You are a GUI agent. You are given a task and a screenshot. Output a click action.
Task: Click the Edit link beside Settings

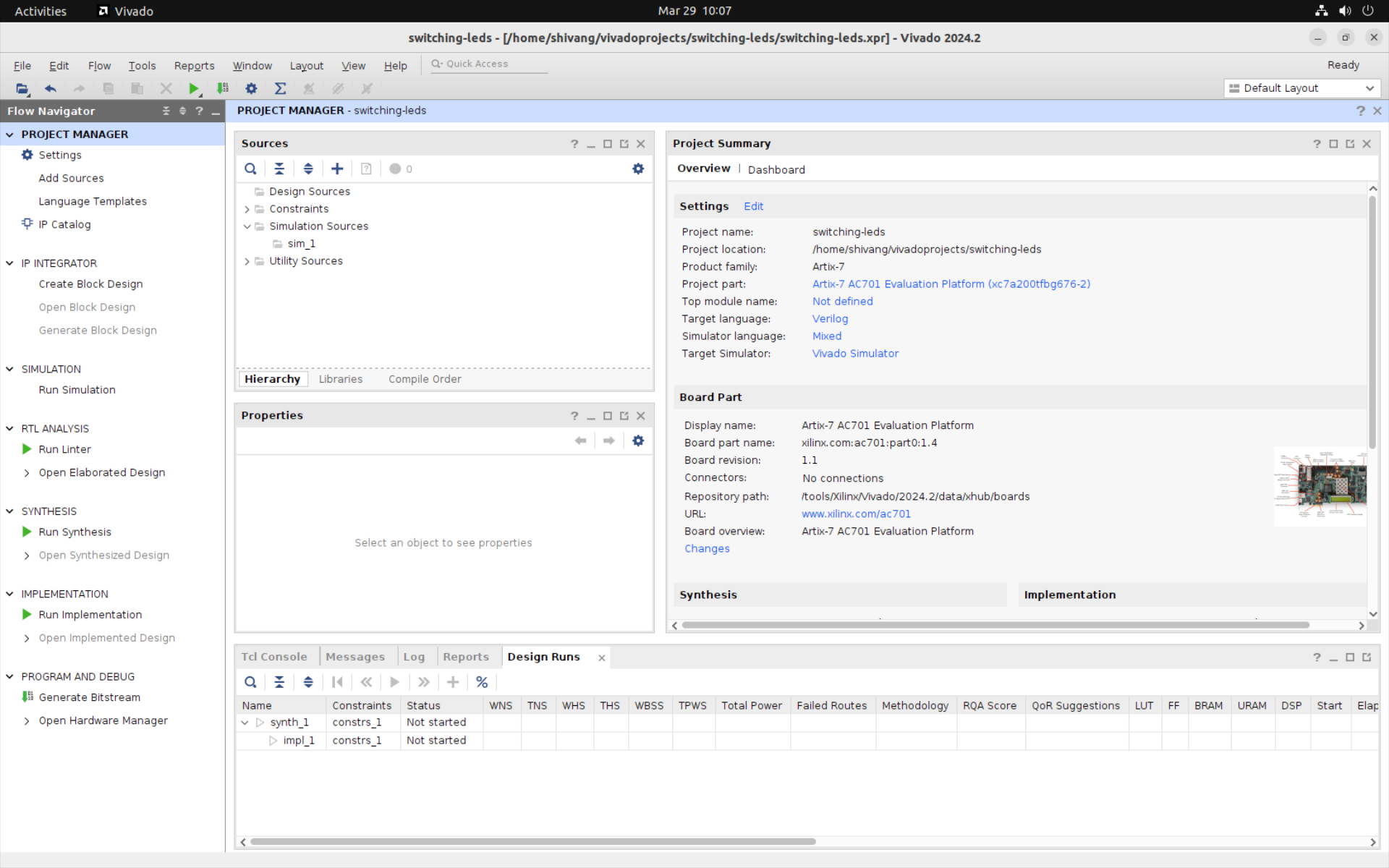tap(753, 206)
